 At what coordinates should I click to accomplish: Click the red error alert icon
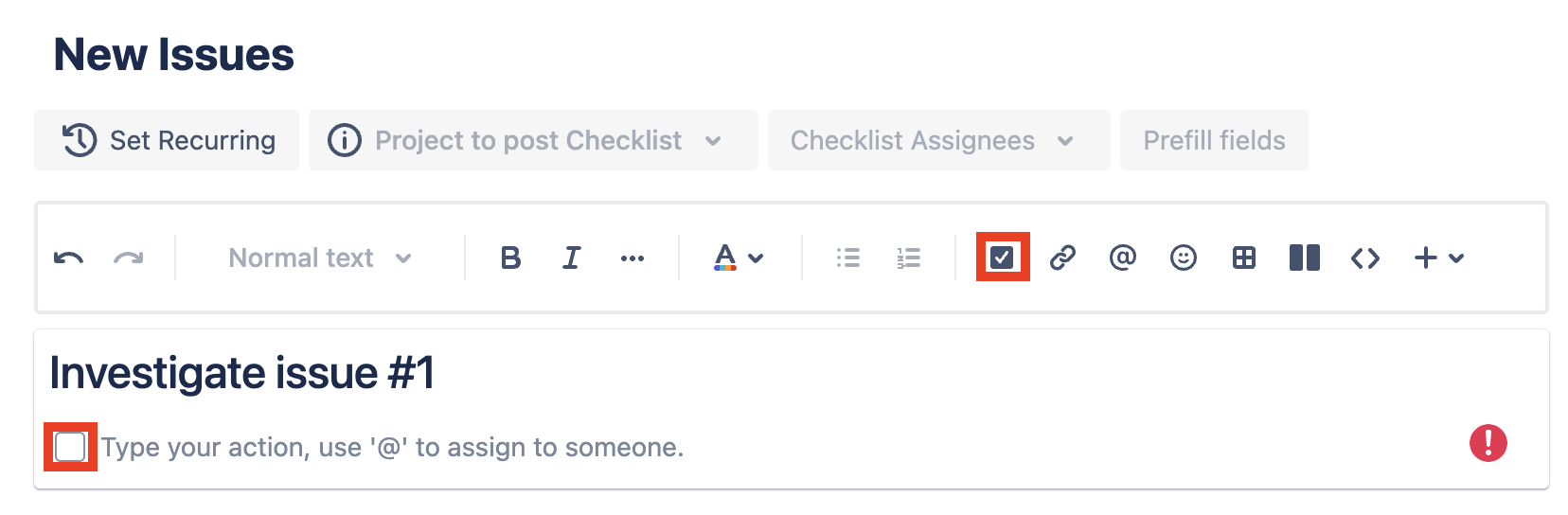[1488, 443]
